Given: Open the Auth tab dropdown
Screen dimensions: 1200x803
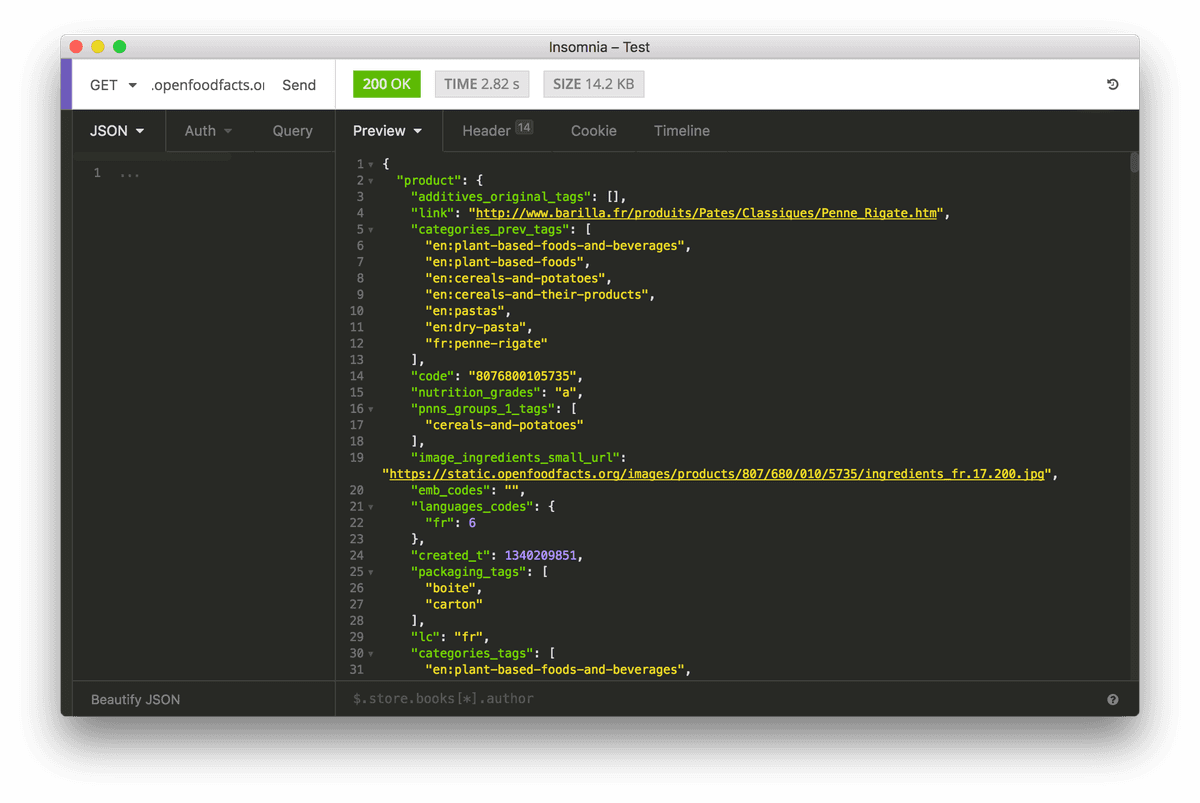Looking at the screenshot, I should (x=208, y=131).
